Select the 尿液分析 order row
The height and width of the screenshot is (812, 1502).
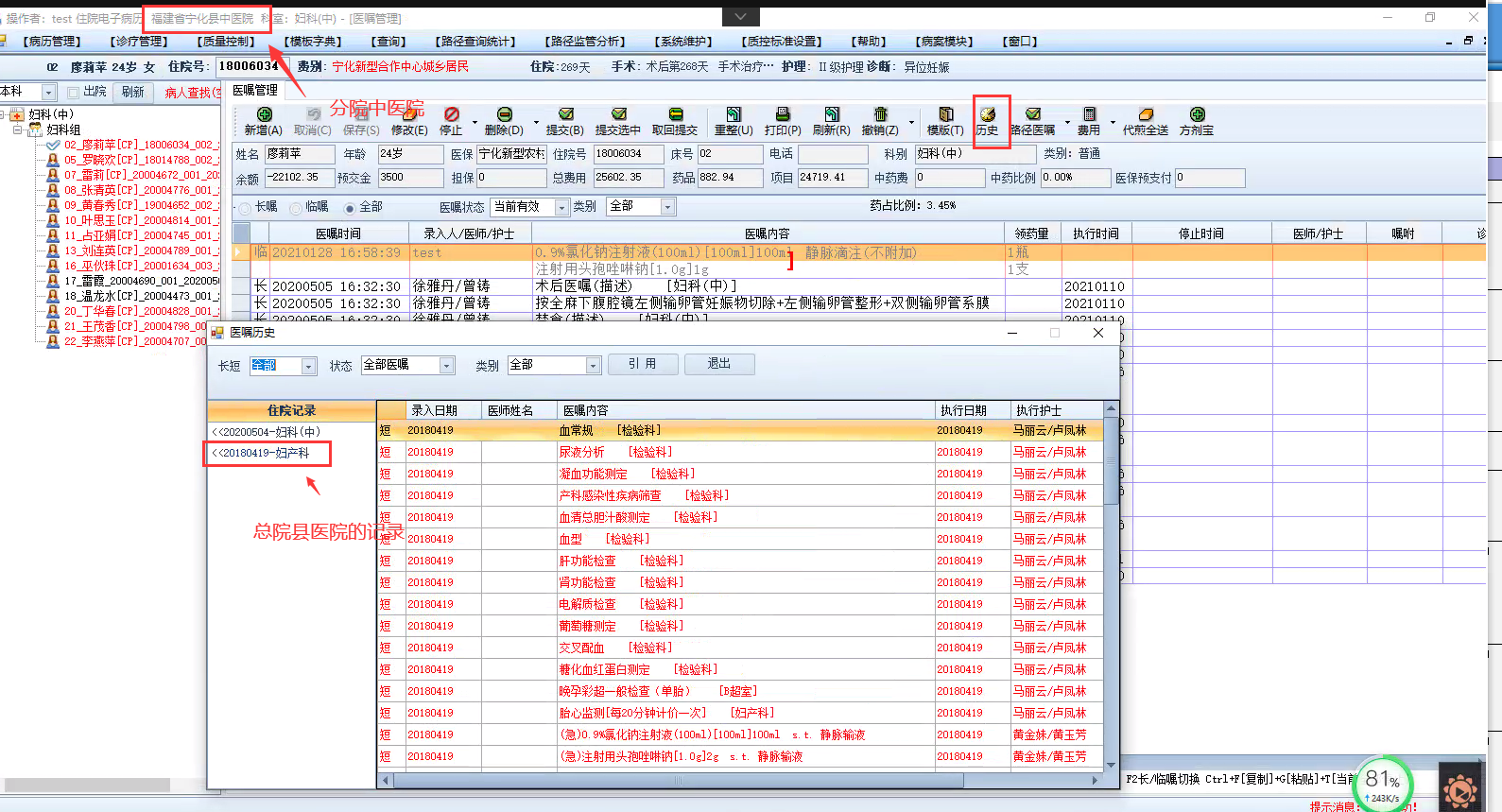pos(740,453)
